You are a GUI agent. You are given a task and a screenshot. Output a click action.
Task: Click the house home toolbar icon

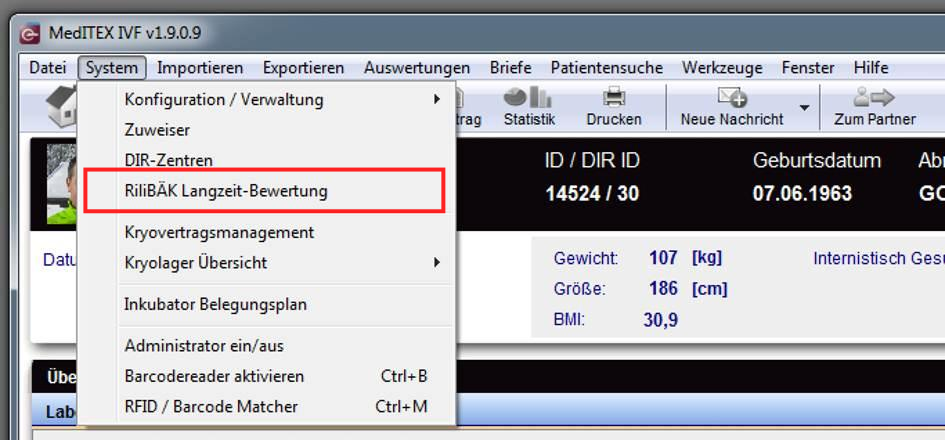point(61,106)
